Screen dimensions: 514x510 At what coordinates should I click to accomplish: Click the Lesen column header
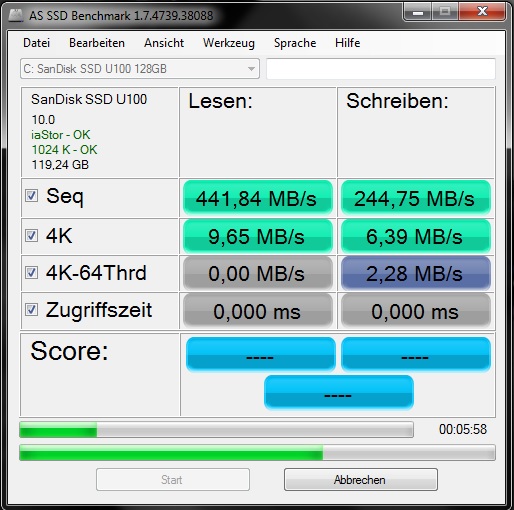[x=220, y=101]
